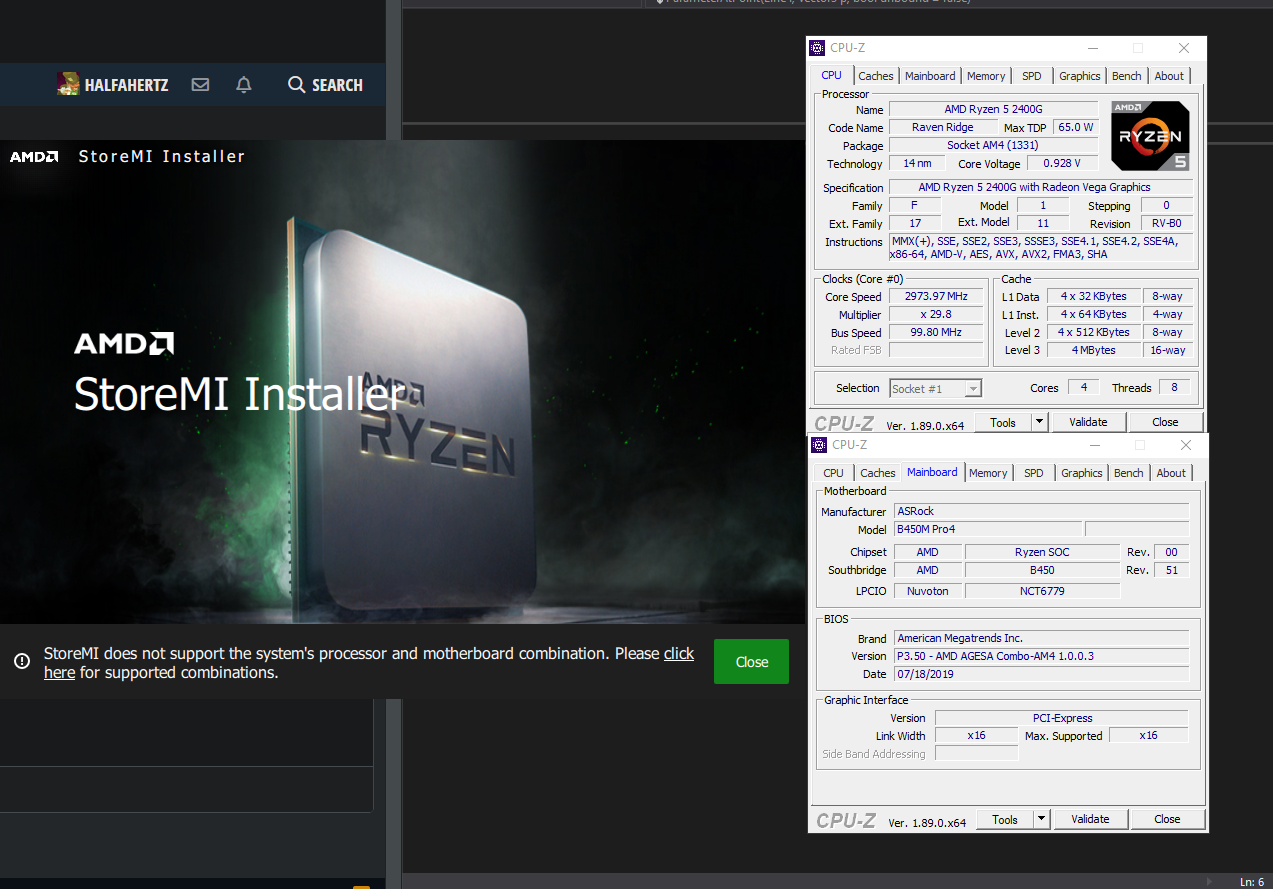Open the Graphics tab in the upper CPU-Z window
1273x889 pixels.
(x=1080, y=76)
